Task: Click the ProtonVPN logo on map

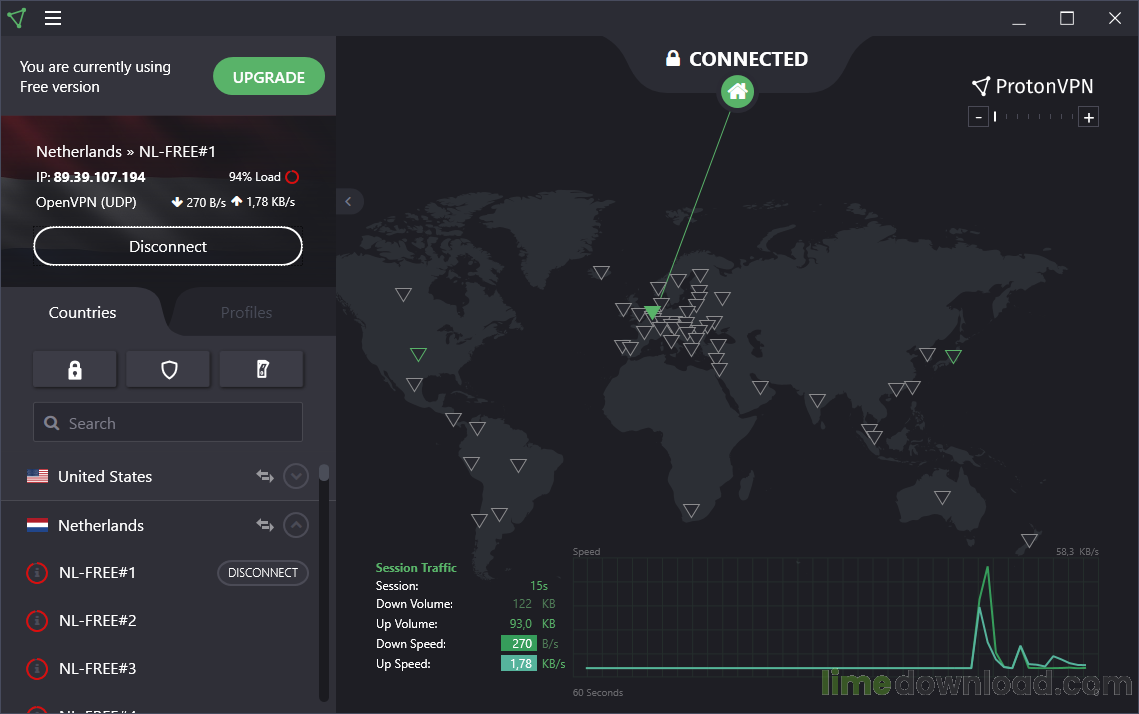Action: tap(1032, 86)
